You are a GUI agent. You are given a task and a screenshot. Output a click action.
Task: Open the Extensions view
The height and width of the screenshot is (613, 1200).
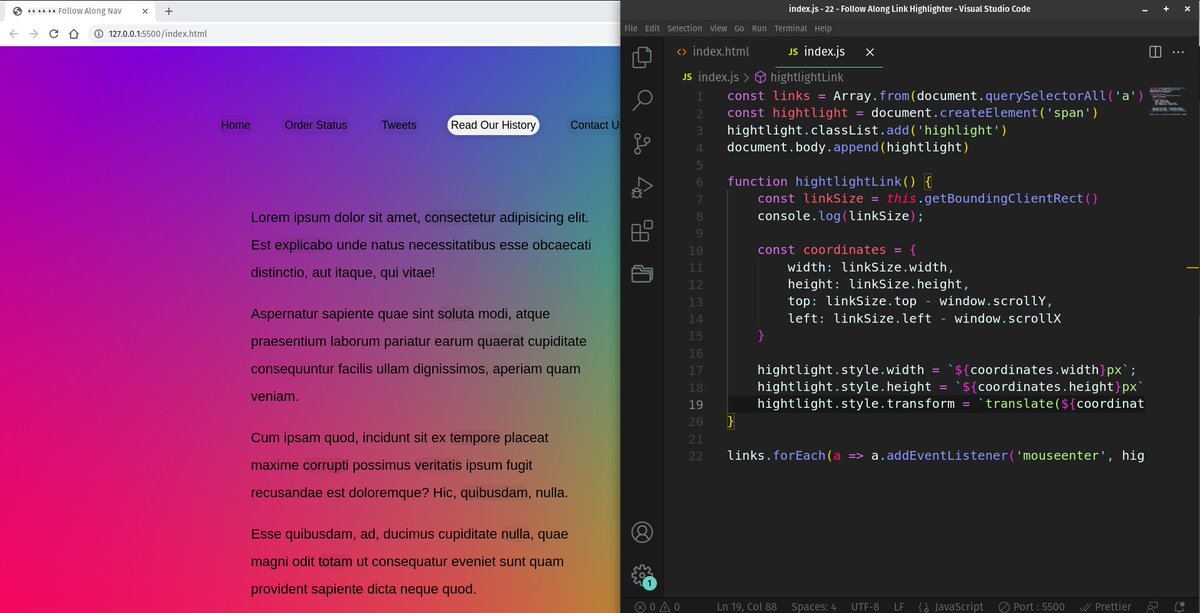tap(642, 231)
